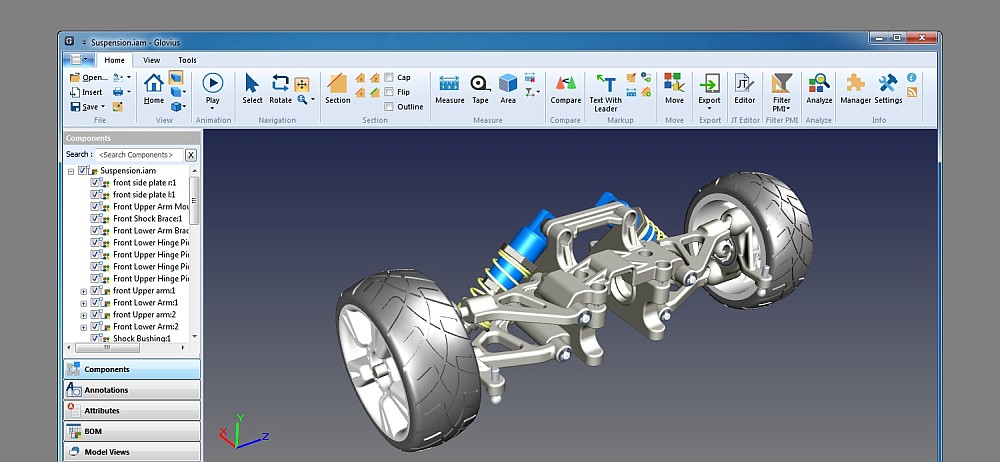Activate the Tape measure tool

tap(480, 87)
